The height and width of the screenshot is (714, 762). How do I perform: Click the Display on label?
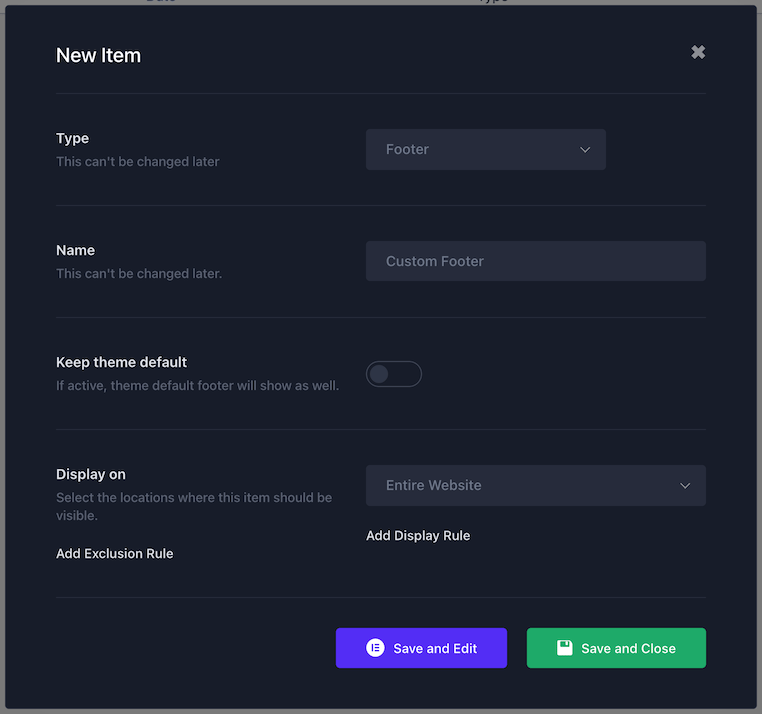[x=91, y=474]
